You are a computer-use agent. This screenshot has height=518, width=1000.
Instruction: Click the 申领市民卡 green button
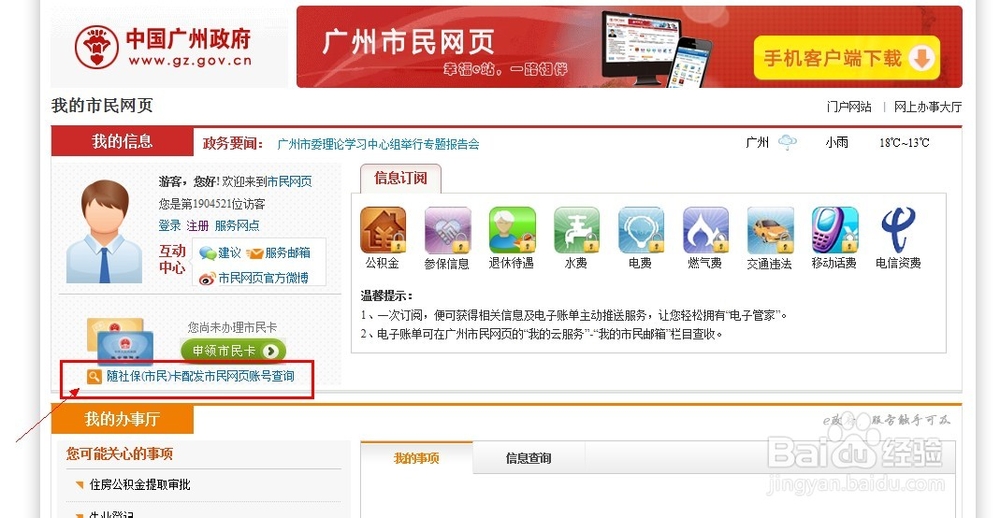233,351
